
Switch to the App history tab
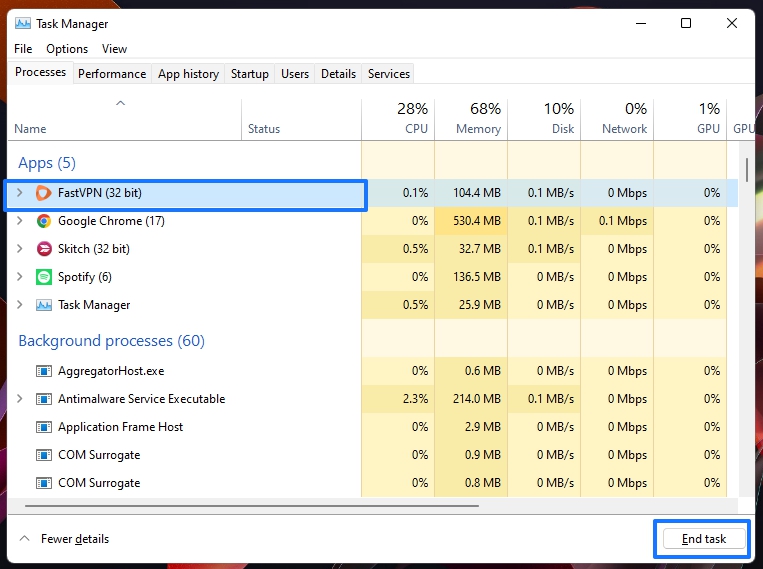coord(188,73)
